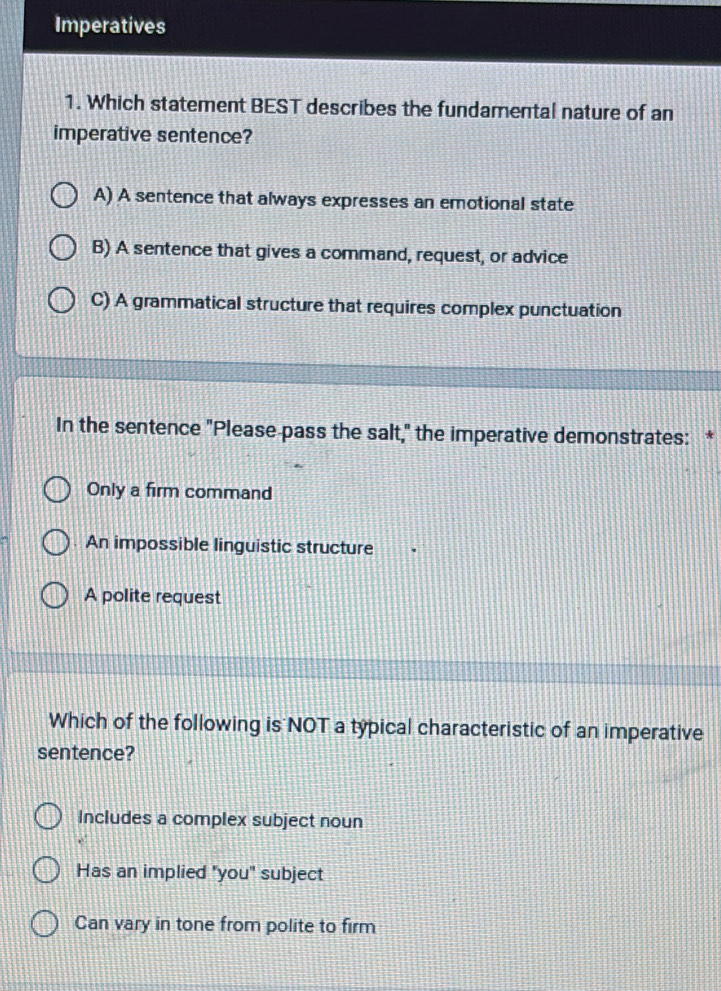This screenshot has width=721, height=991.
Task: Pick the 'Only a firm command' radio button
Action: click(x=57, y=490)
